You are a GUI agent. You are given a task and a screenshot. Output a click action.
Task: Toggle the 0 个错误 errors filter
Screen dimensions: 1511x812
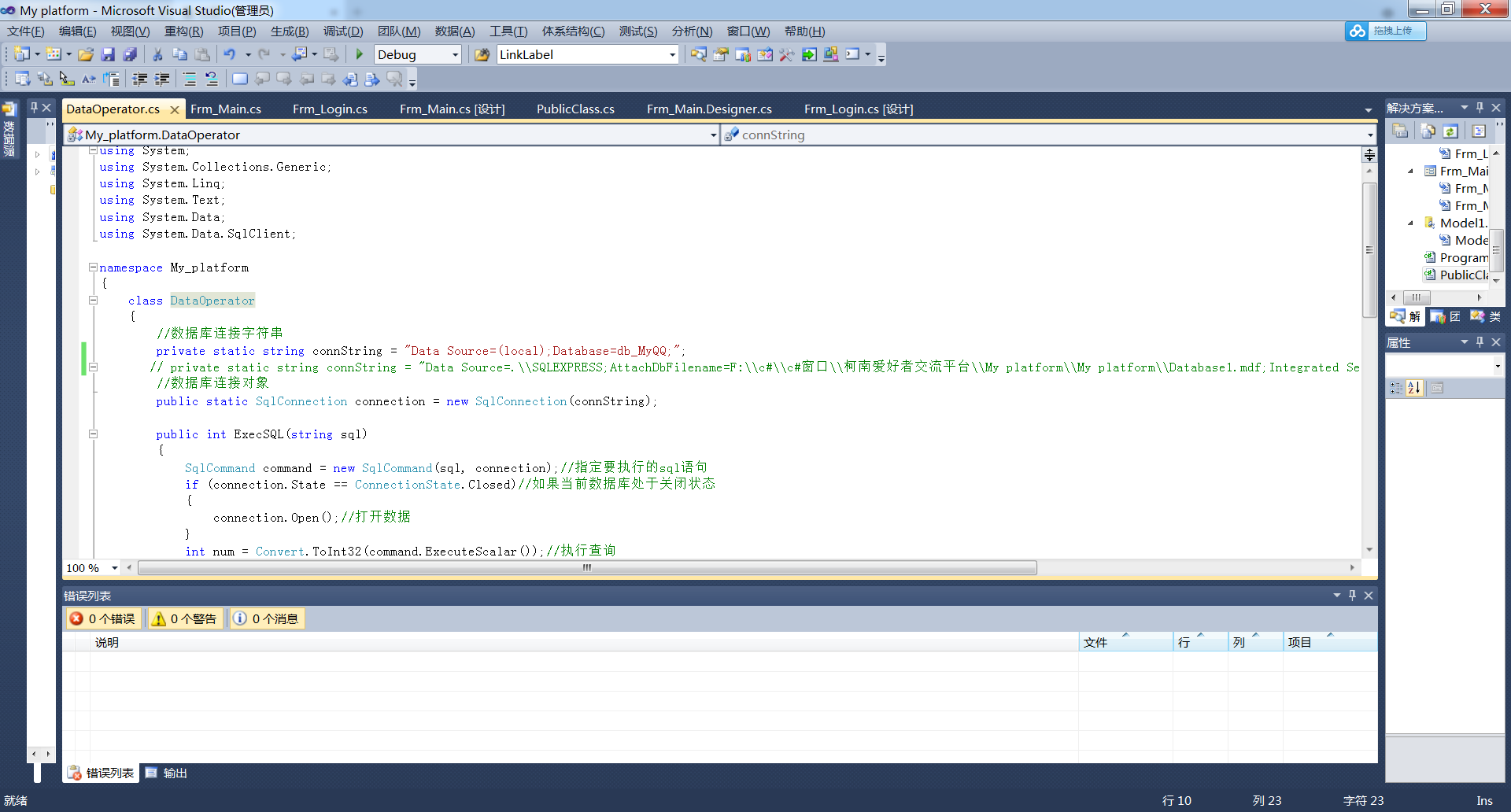102,618
